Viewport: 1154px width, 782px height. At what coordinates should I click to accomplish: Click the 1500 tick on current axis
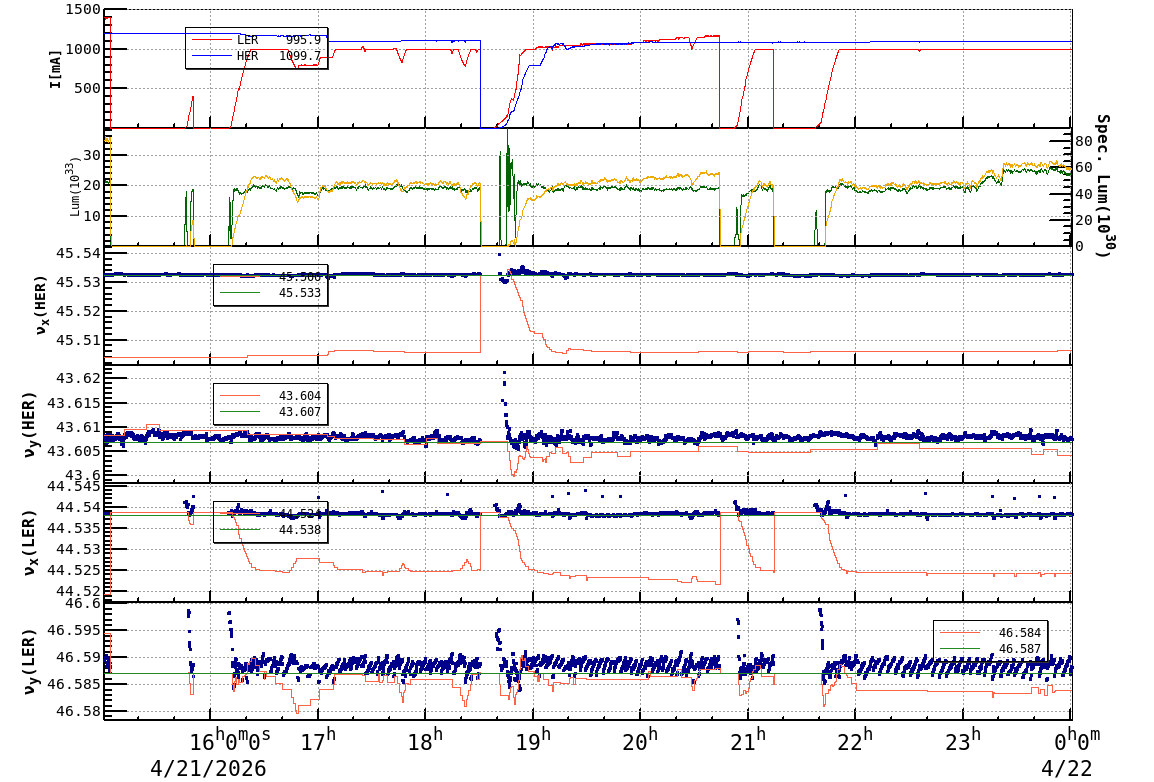click(83, 10)
